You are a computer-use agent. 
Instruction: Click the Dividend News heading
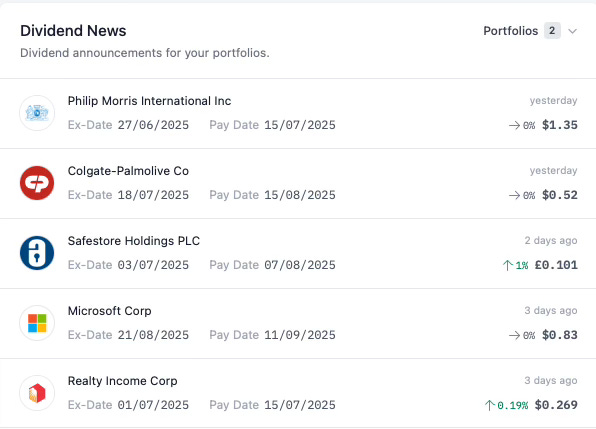pyautogui.click(x=73, y=31)
